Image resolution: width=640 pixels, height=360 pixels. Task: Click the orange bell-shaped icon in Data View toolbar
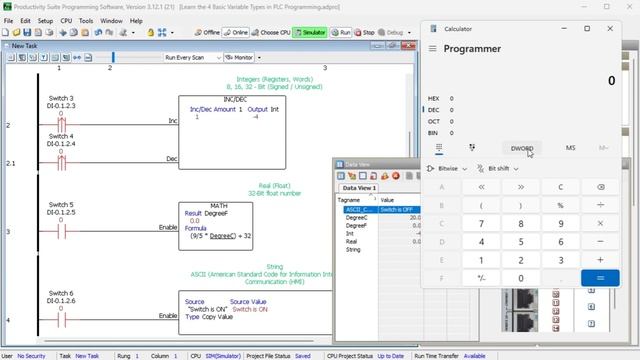pos(384,176)
